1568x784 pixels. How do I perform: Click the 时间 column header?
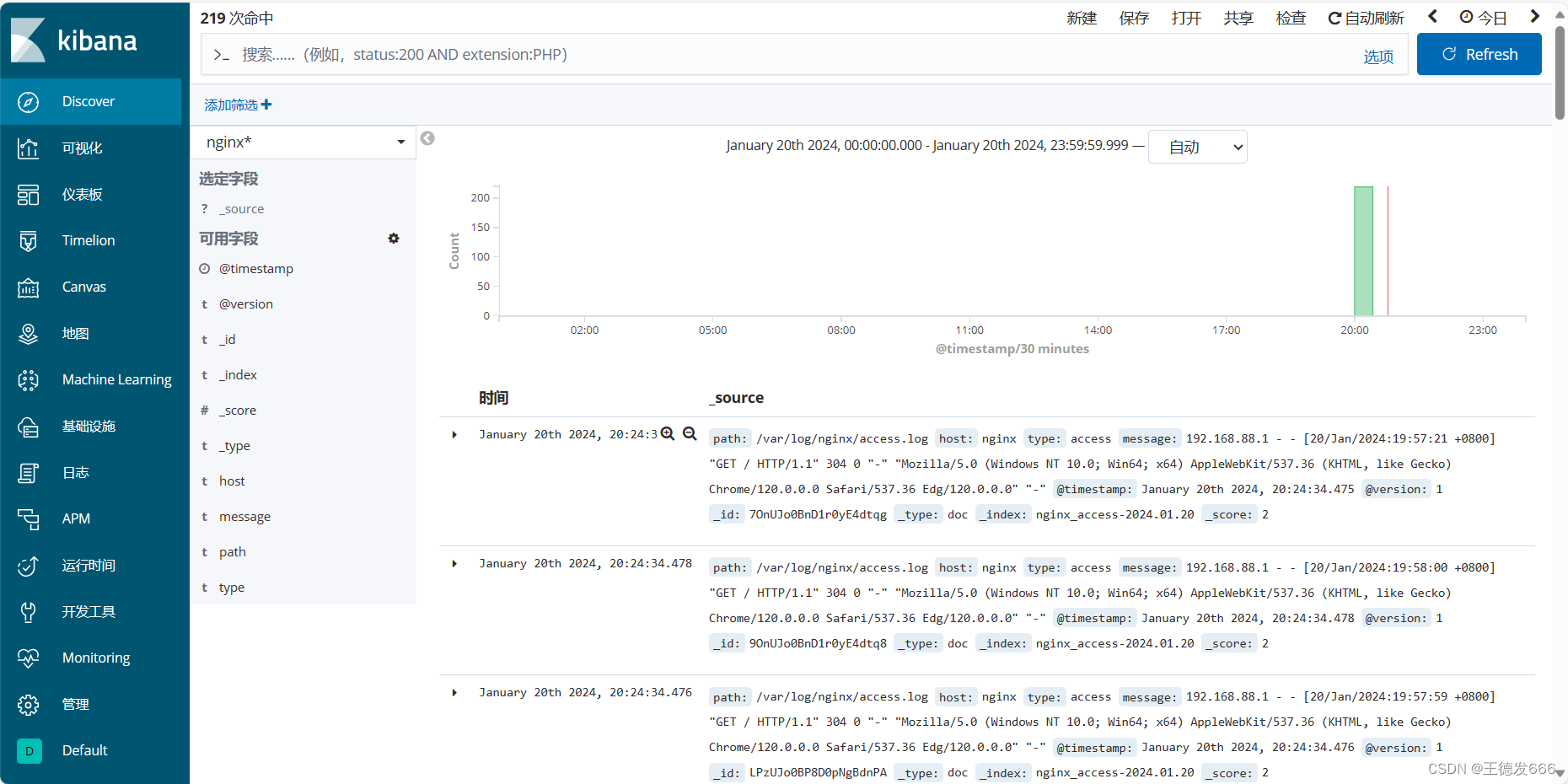click(494, 398)
